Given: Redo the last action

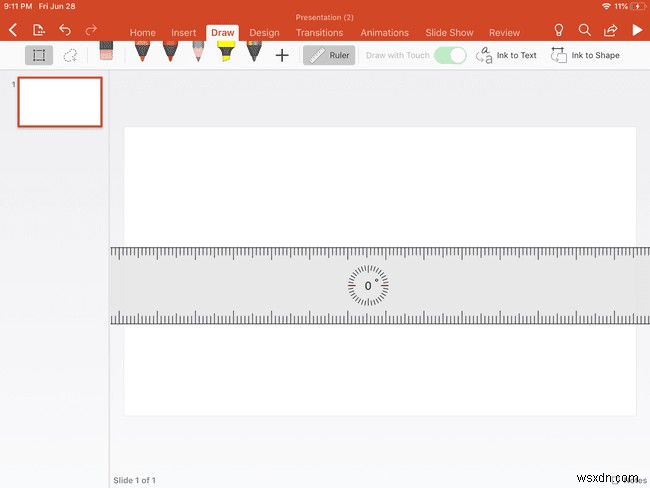Looking at the screenshot, I should [x=91, y=30].
